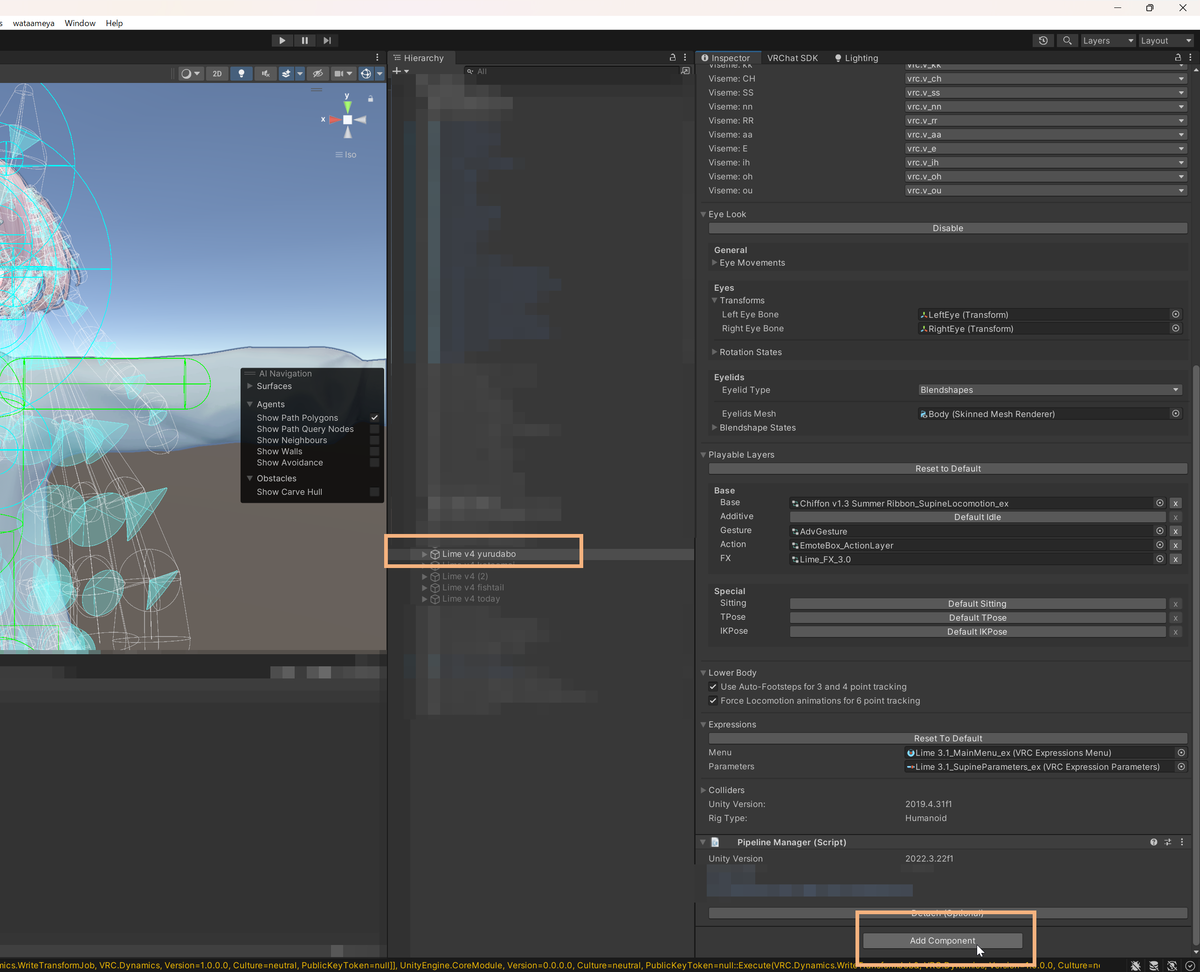Image resolution: width=1200 pixels, height=972 pixels.
Task: Click the scene gizmo lock icon
Action: coord(370,98)
